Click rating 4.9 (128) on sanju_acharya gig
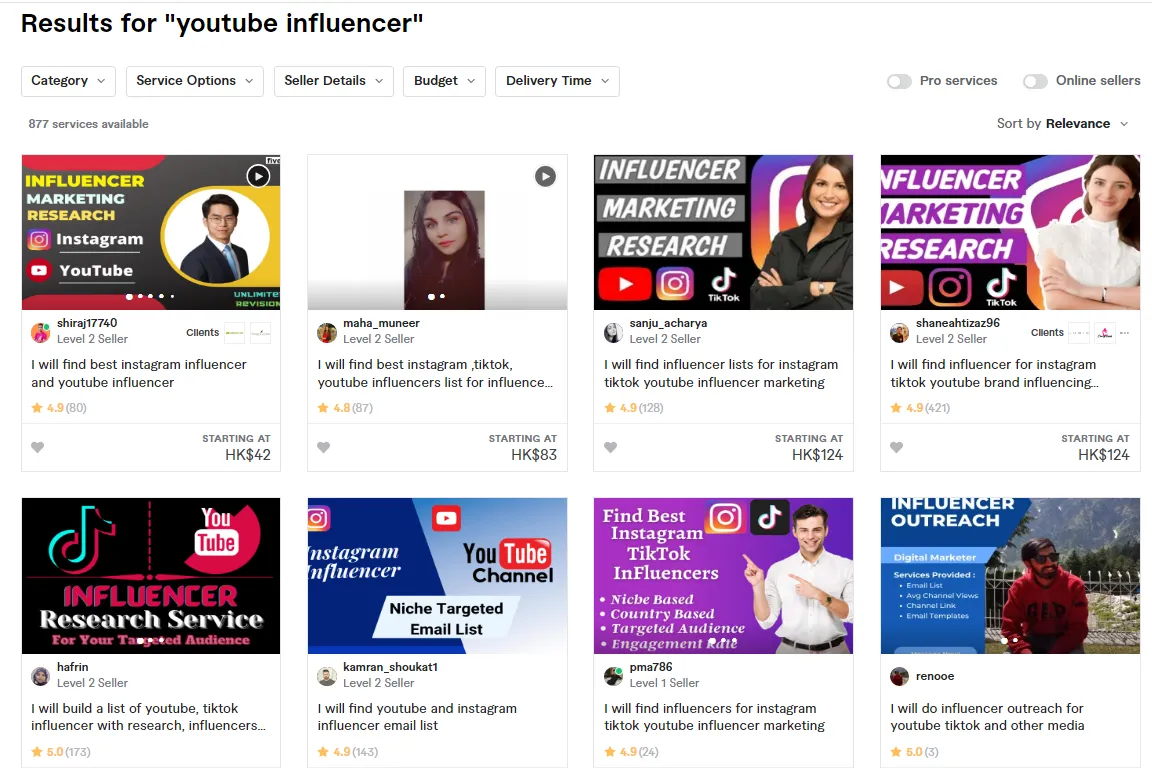Image resolution: width=1152 pixels, height=768 pixels. click(x=633, y=408)
